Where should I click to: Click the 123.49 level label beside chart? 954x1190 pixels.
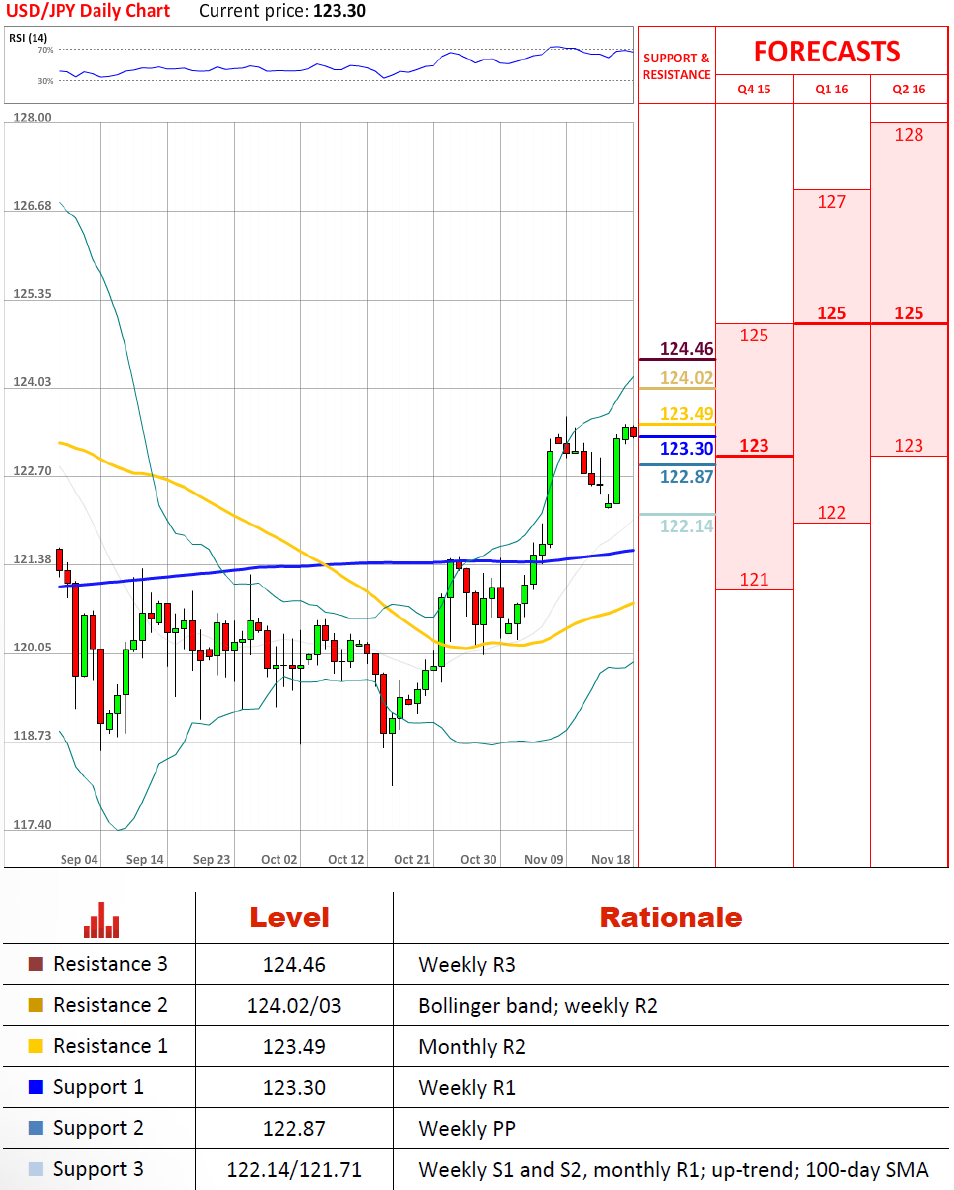(686, 414)
